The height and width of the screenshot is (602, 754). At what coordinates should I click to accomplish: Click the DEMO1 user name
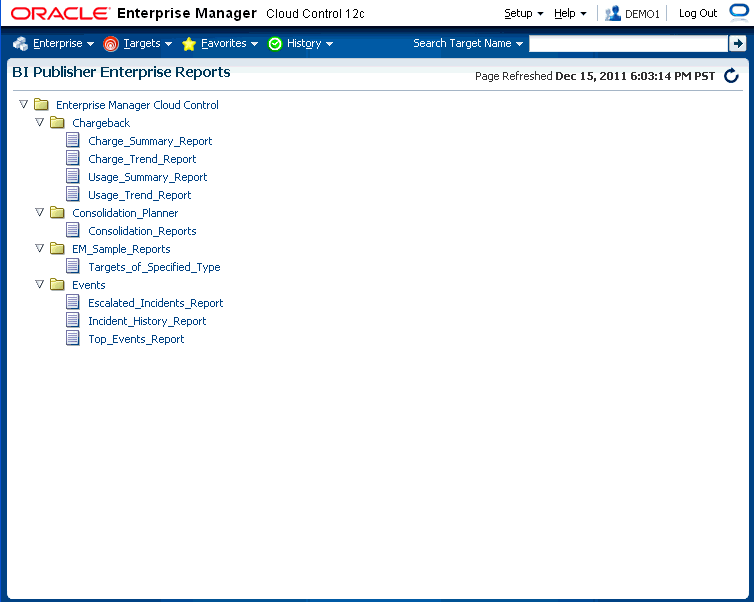point(642,14)
